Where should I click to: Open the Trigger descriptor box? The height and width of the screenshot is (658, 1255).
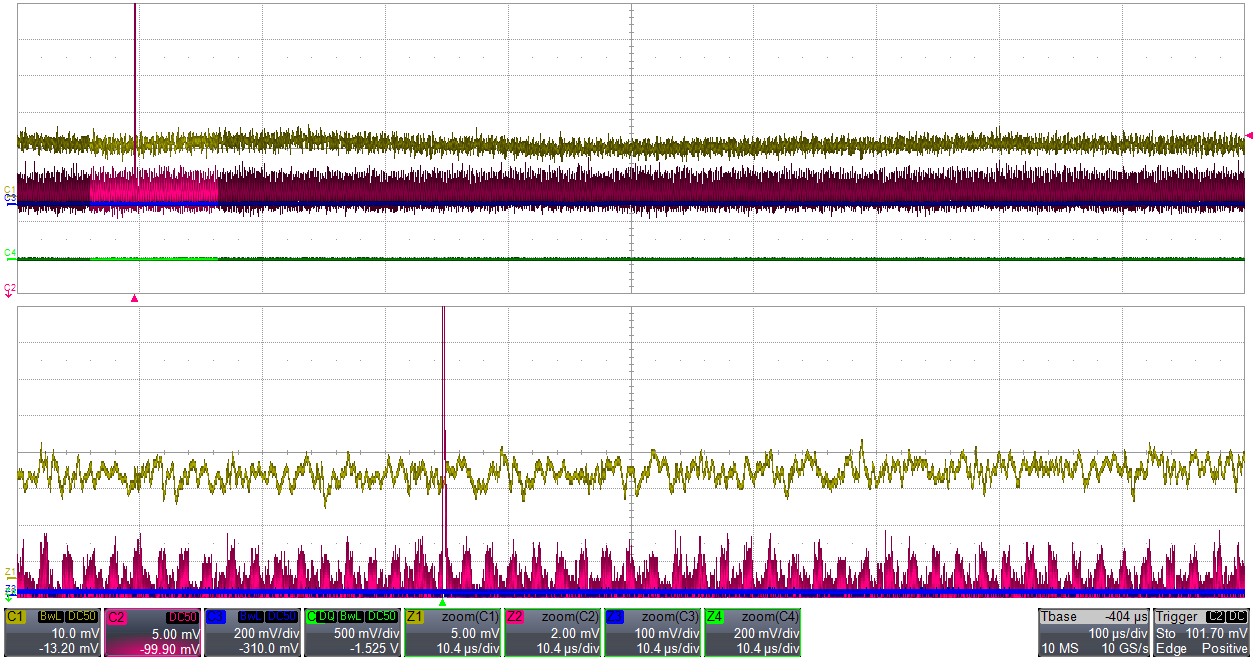pos(1202,633)
